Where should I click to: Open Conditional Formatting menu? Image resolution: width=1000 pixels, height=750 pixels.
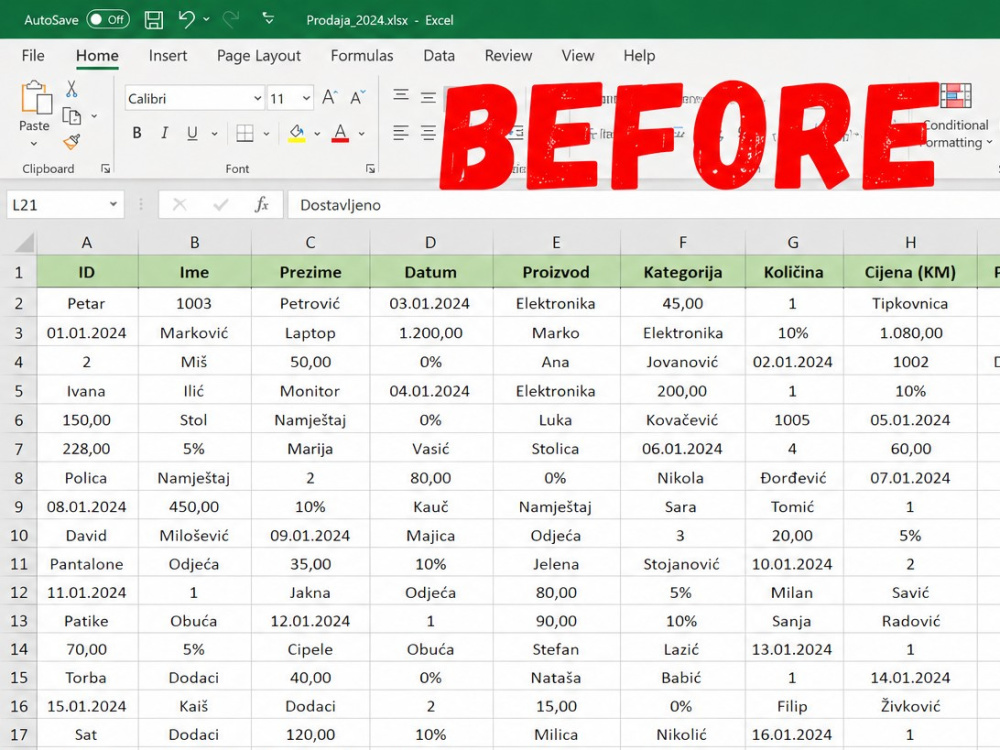click(956, 115)
